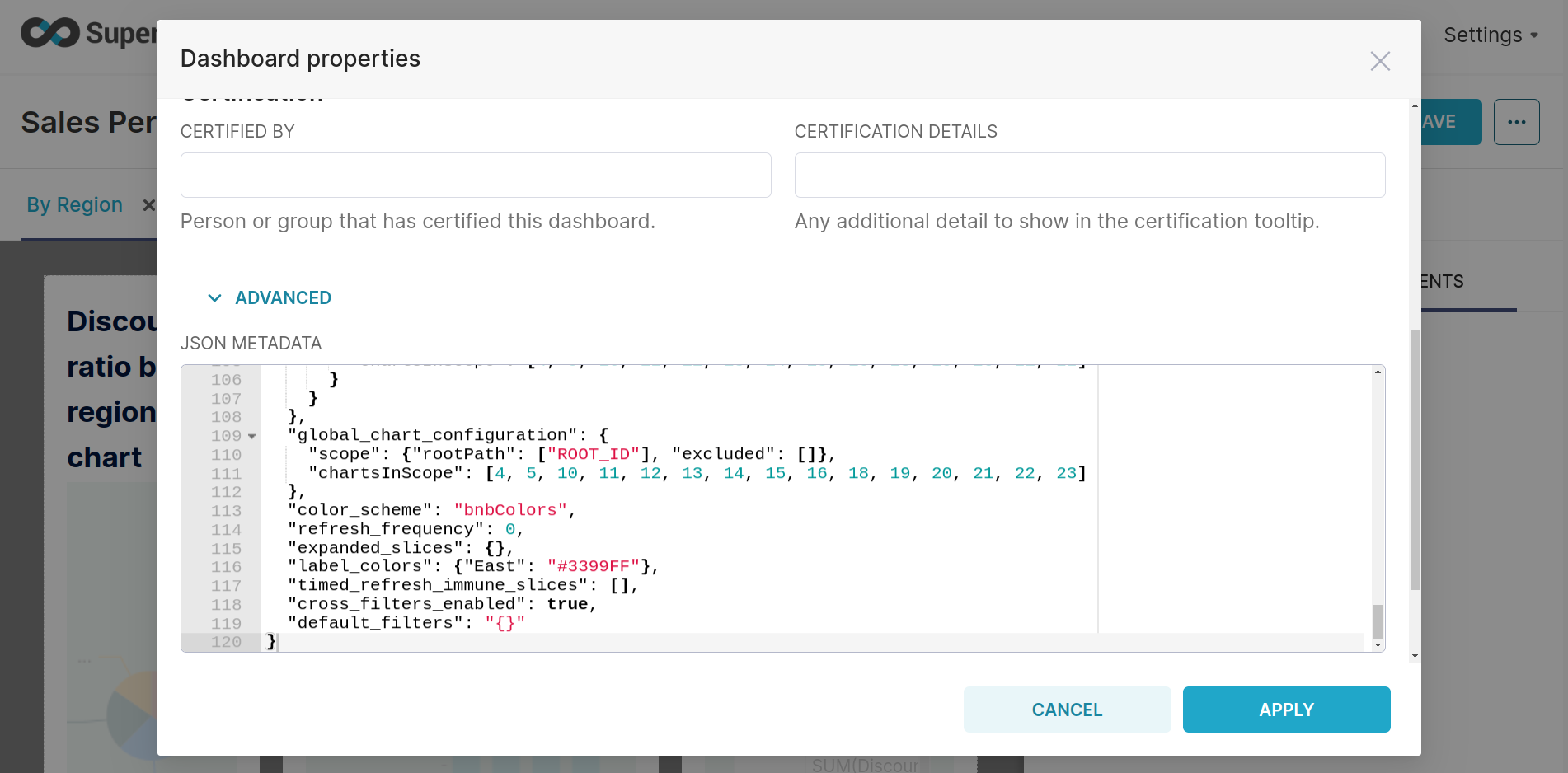
Task: Click line number 120 in the gutter
Action: click(226, 642)
